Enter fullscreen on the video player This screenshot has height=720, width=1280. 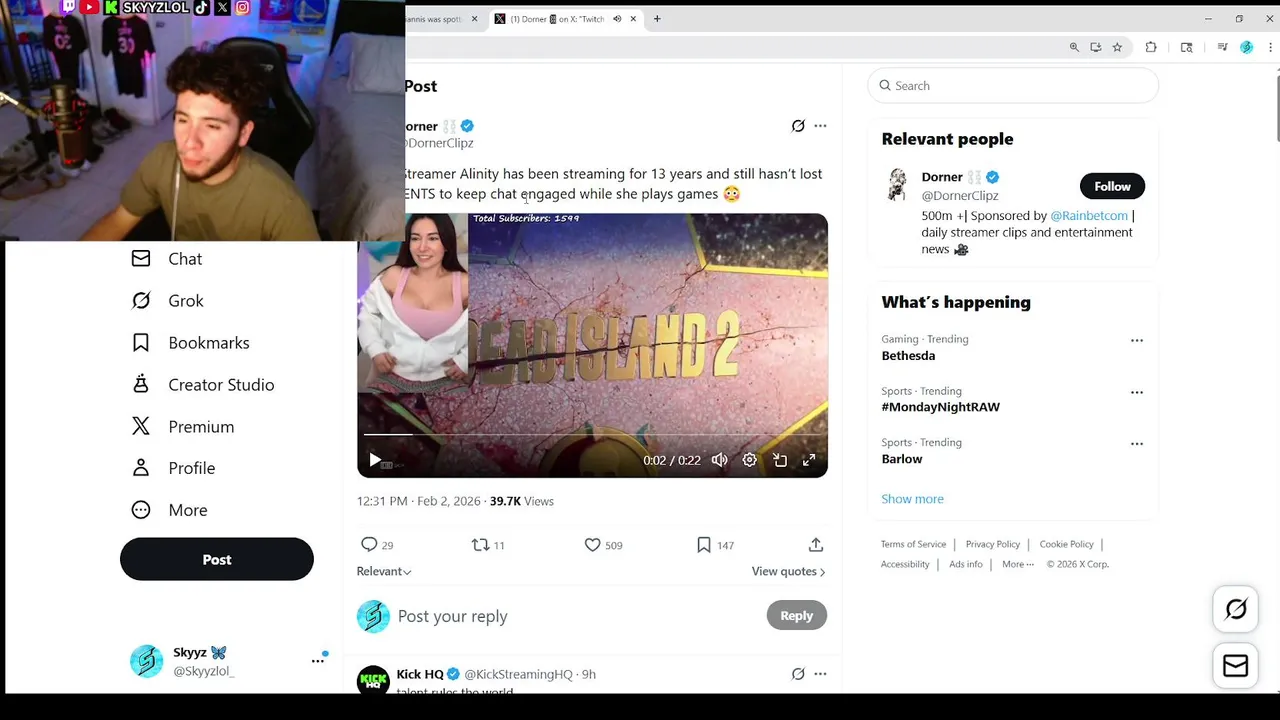coord(809,460)
